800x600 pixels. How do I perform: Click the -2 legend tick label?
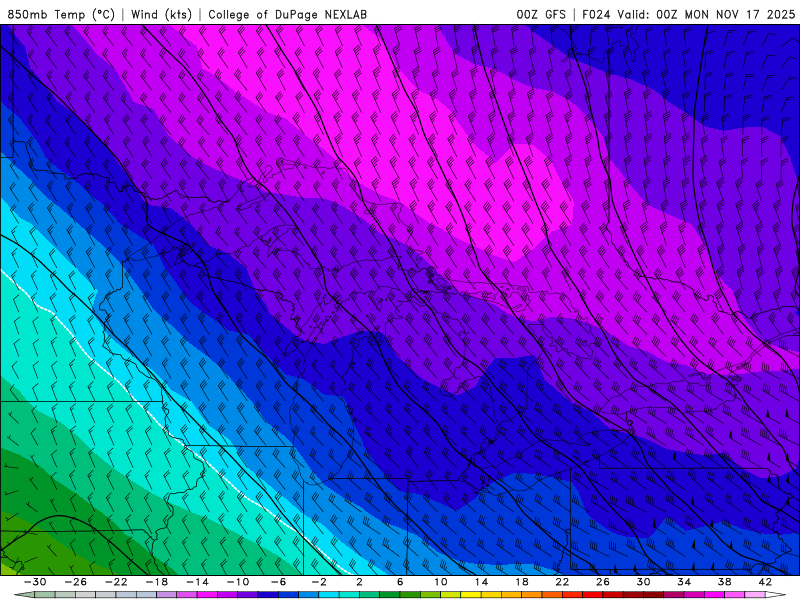[x=319, y=582]
